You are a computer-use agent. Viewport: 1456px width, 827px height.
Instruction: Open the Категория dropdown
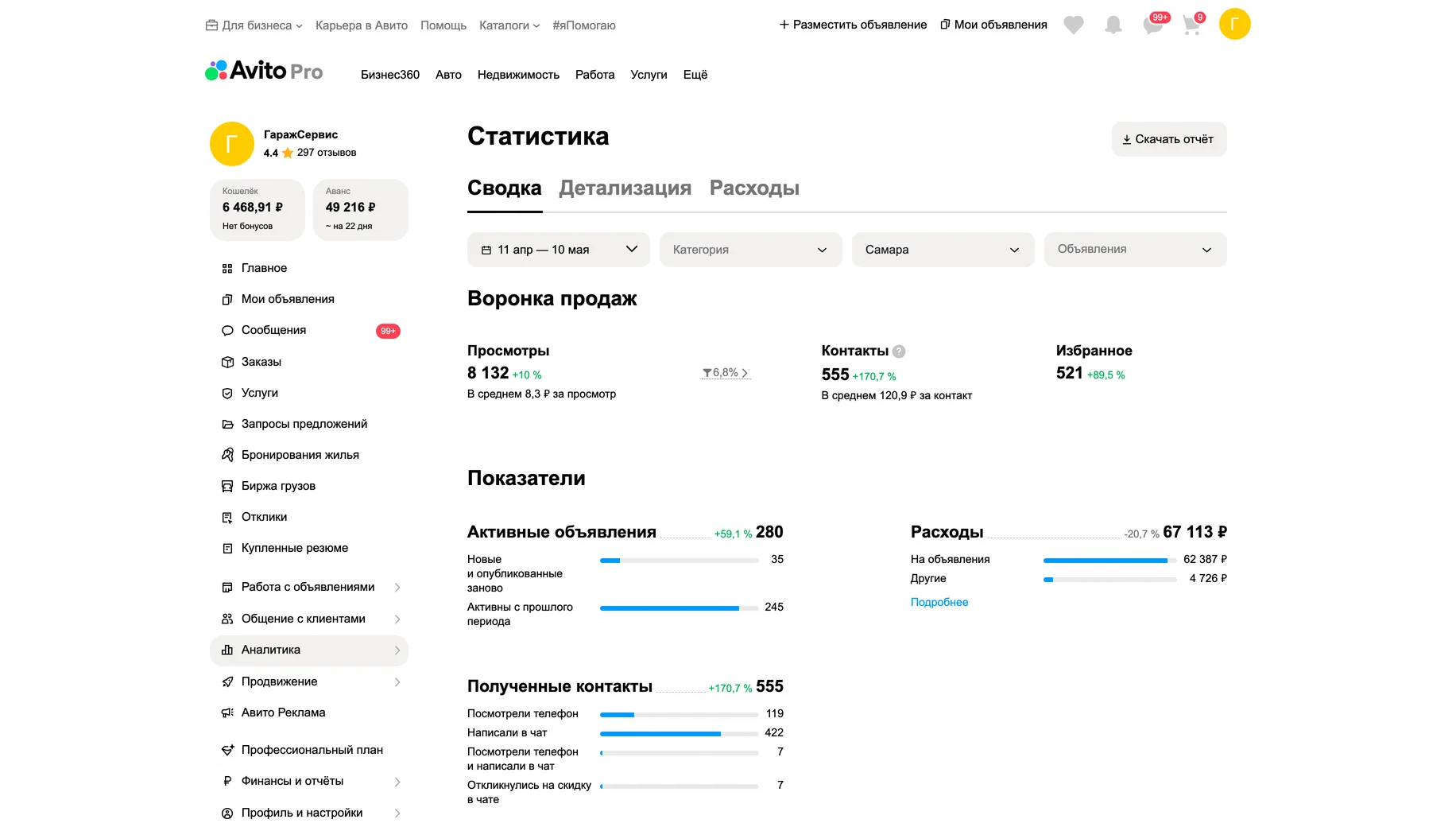751,250
